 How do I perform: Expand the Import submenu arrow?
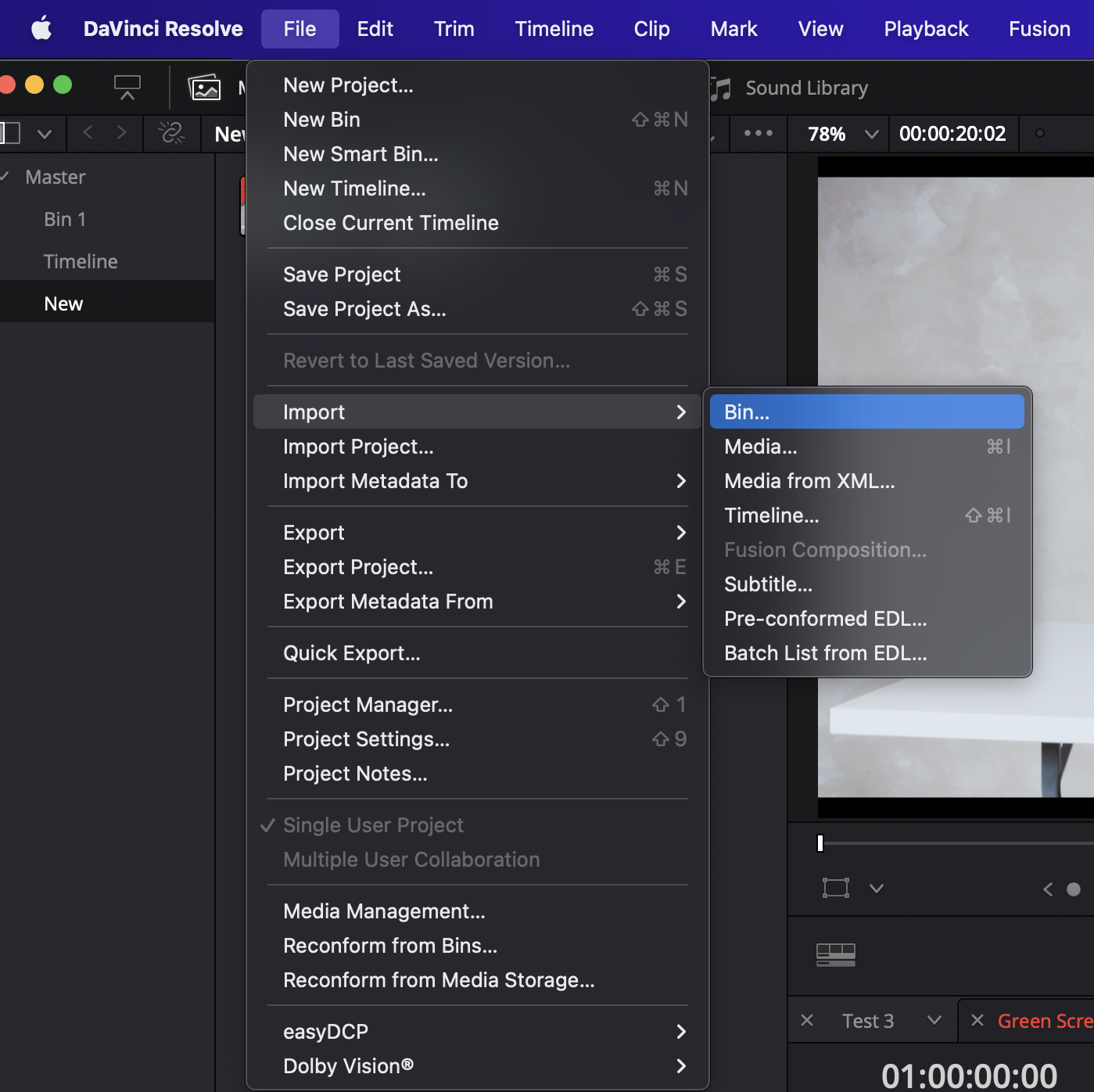click(681, 412)
